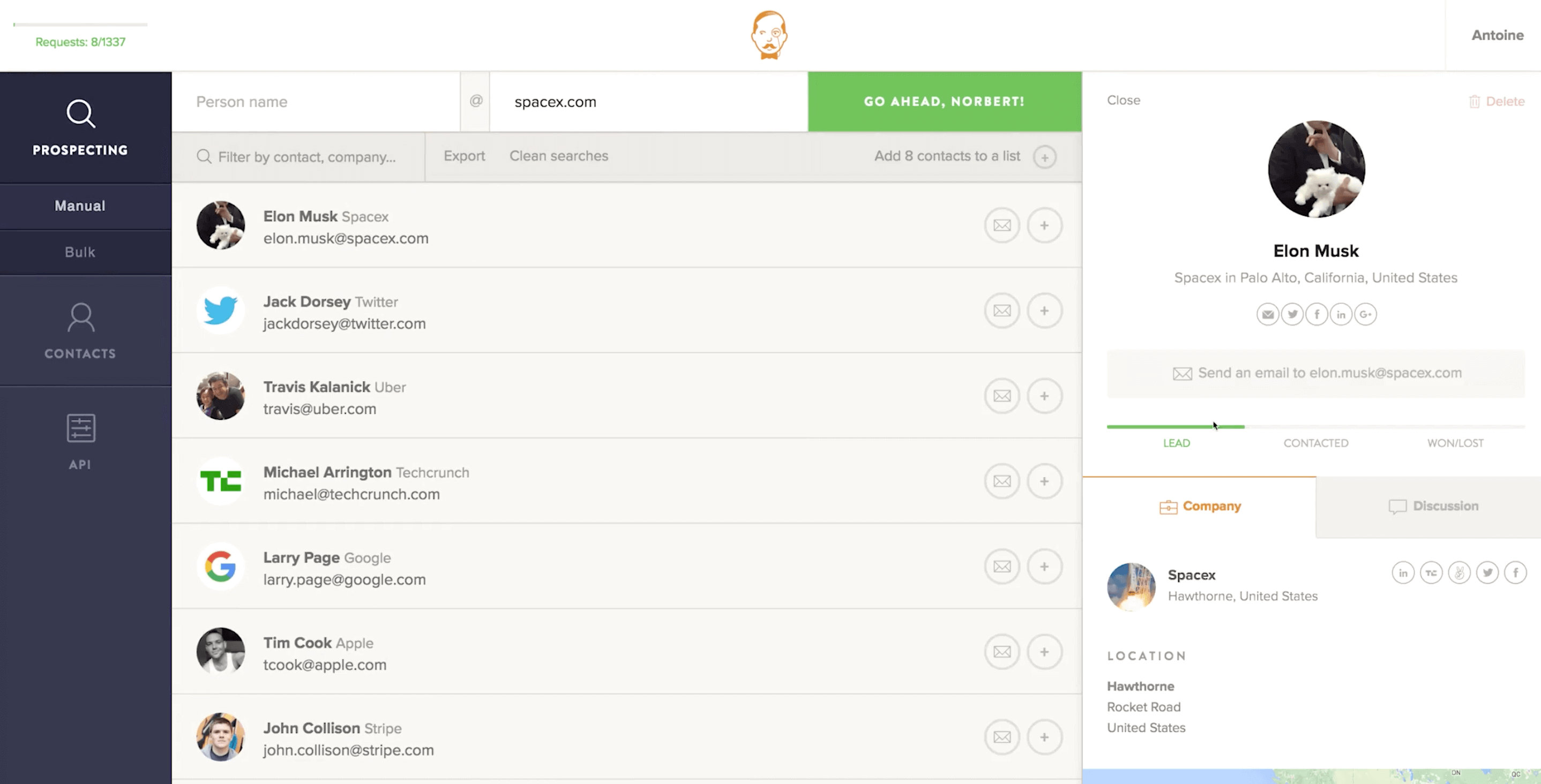Image resolution: width=1541 pixels, height=784 pixels.
Task: Click Elon Musk's large profile photo
Action: point(1316,169)
